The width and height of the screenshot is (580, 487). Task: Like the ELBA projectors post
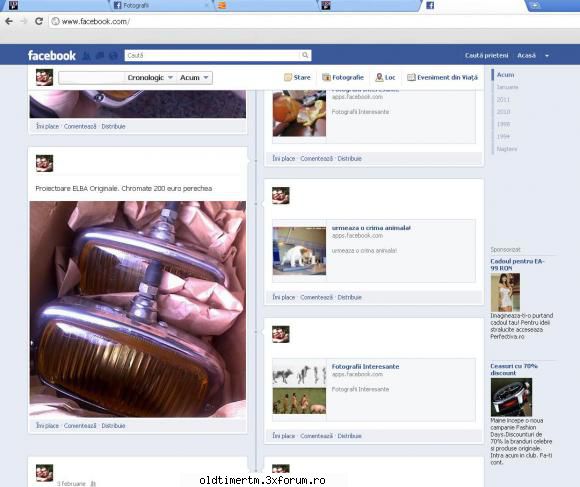pos(47,426)
